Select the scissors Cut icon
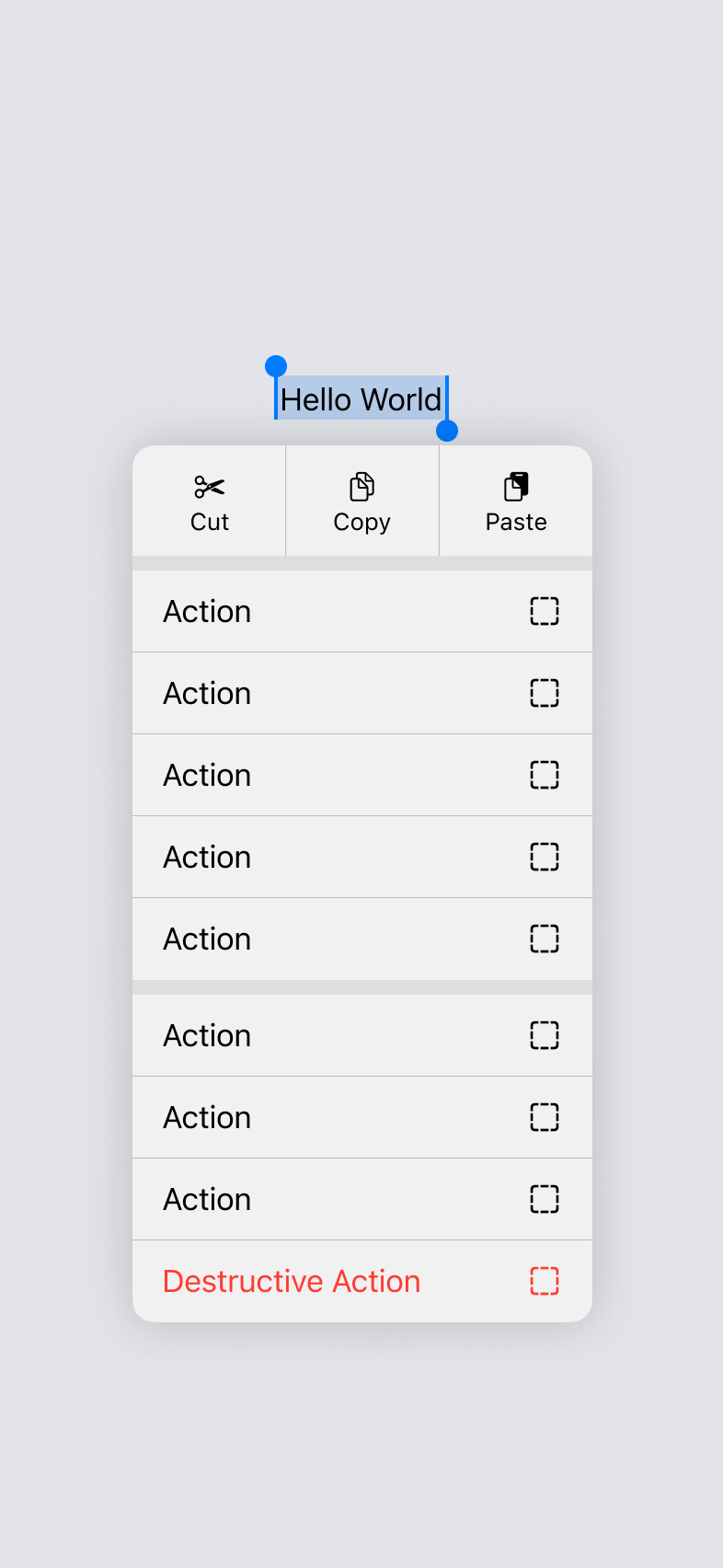The height and width of the screenshot is (1568, 723). pos(209,486)
